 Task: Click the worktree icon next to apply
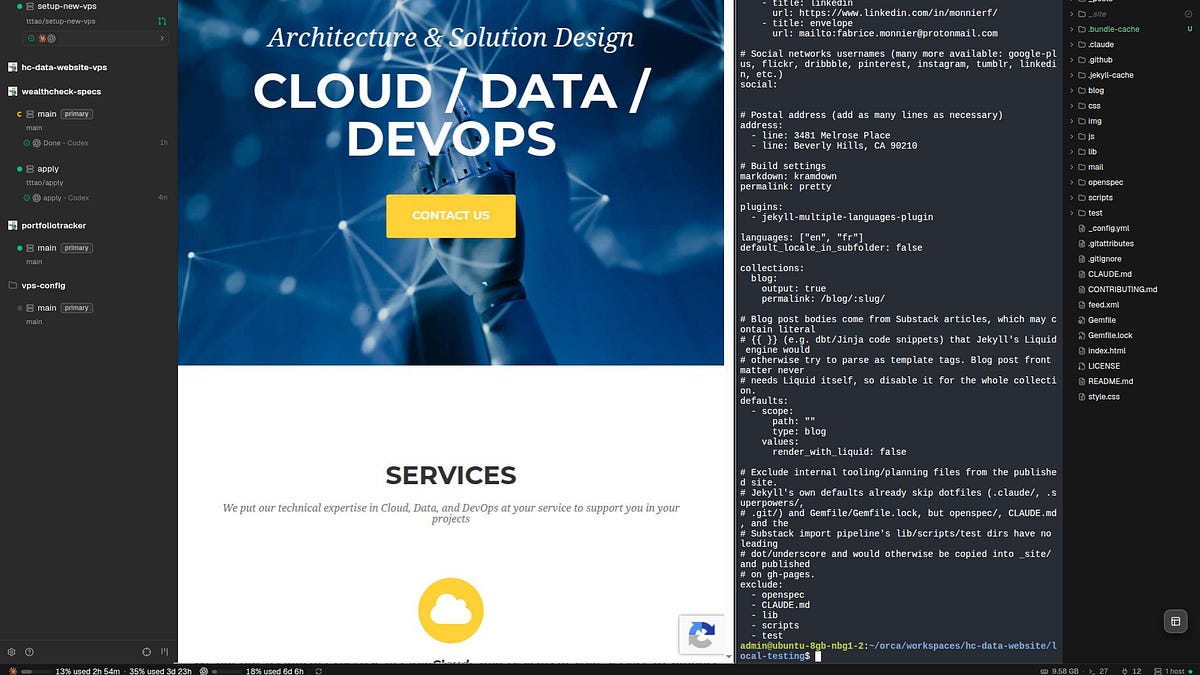(x=30, y=169)
